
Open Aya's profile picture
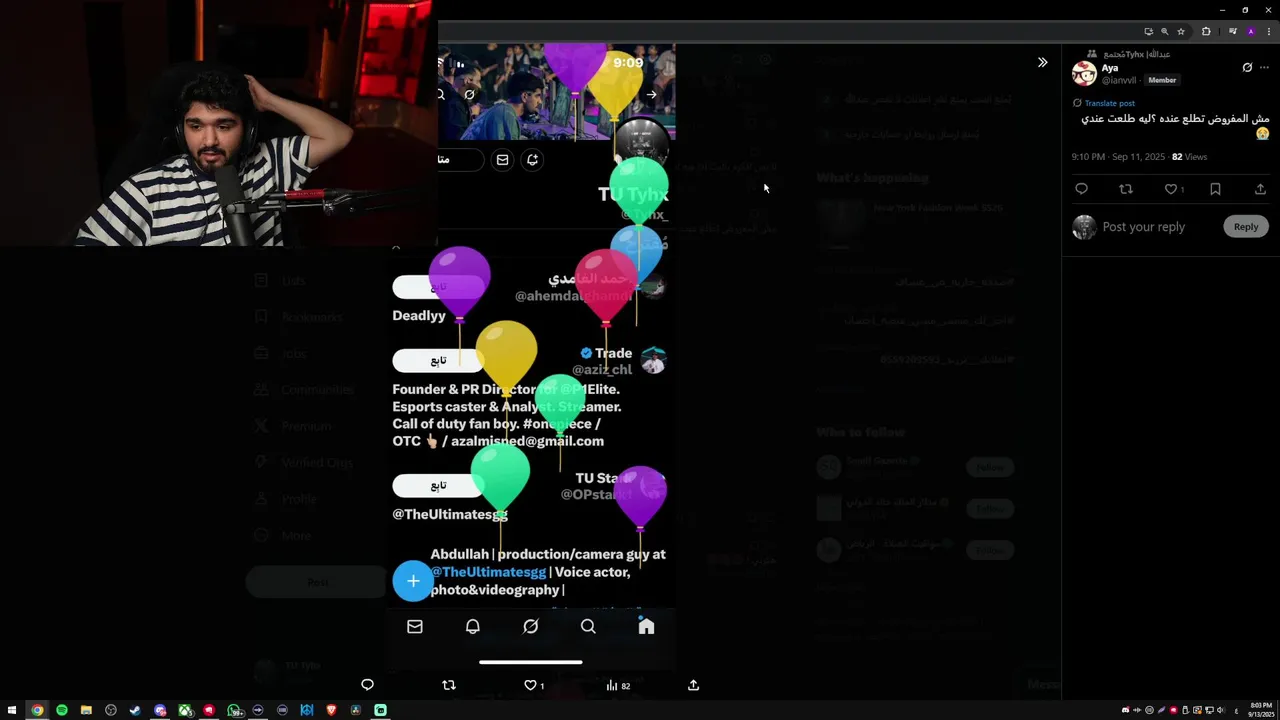point(1084,73)
